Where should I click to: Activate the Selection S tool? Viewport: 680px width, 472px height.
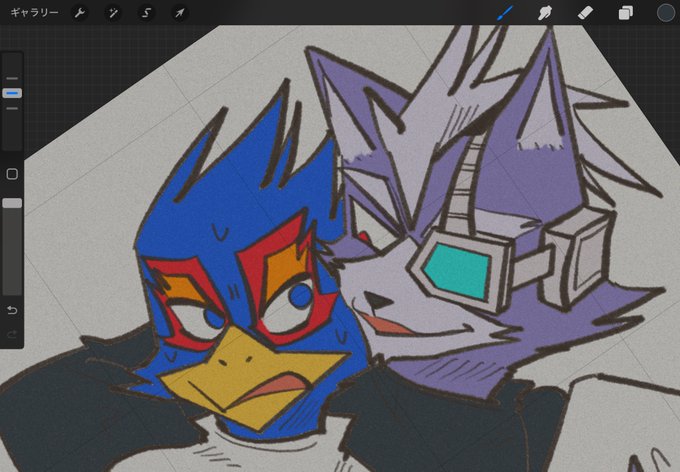click(x=147, y=13)
